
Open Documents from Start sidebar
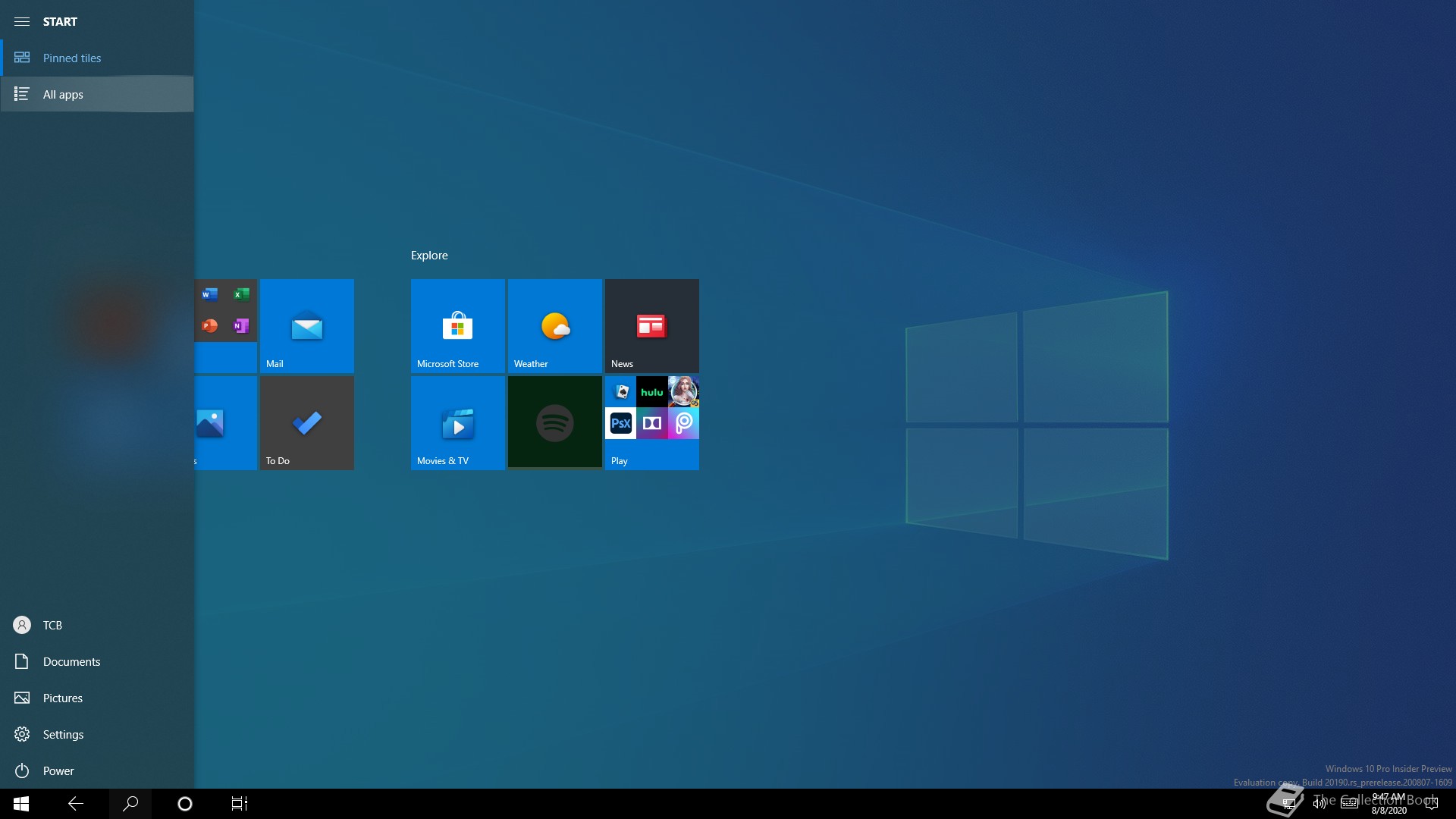(x=97, y=661)
